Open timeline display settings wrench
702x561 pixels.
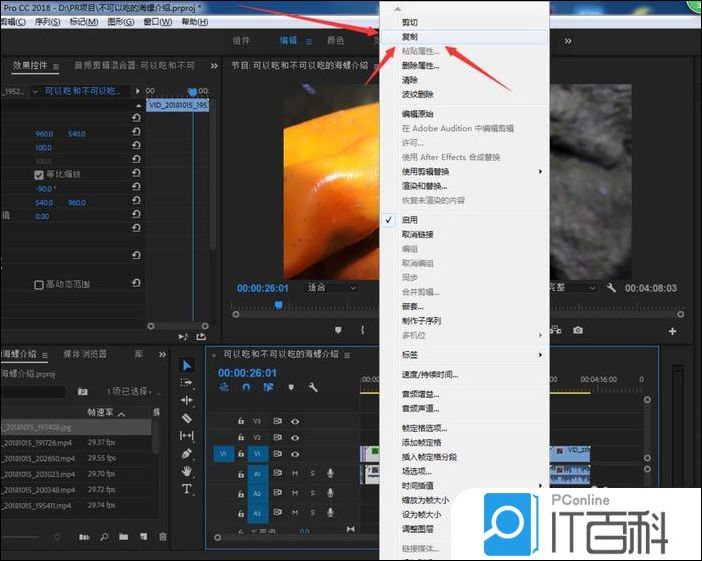[313, 387]
